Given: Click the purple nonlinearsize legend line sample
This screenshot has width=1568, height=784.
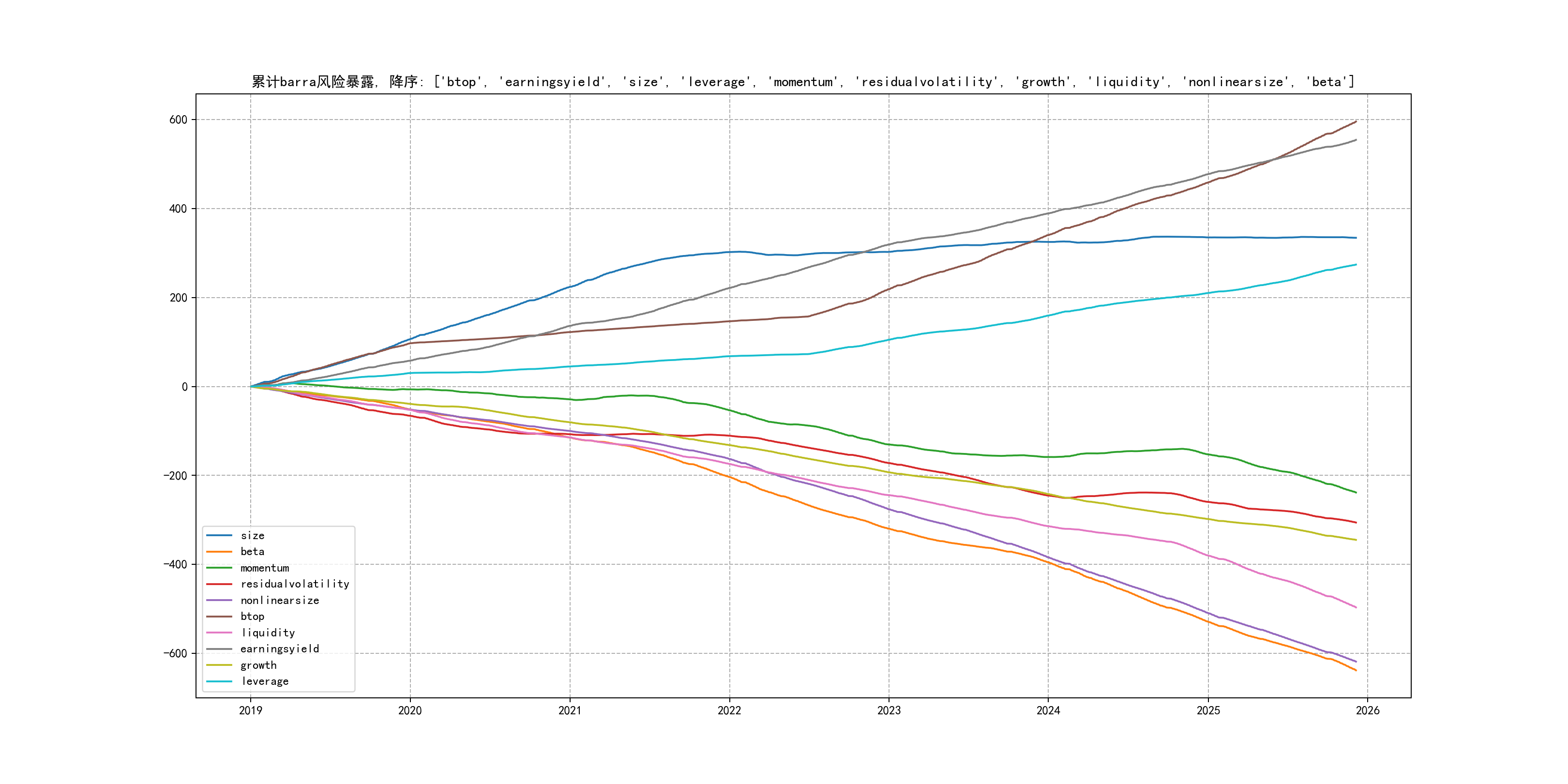Looking at the screenshot, I should pyautogui.click(x=219, y=600).
